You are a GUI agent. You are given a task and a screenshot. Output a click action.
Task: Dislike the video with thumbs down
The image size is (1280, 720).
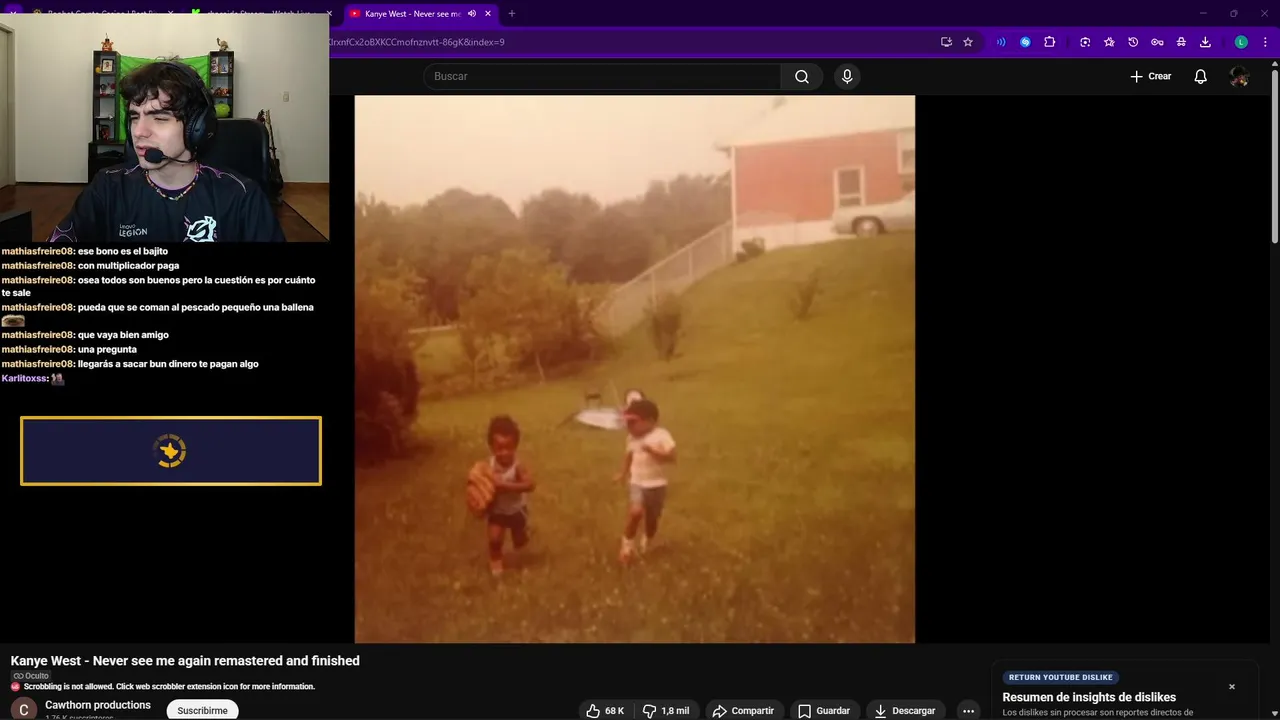[666, 711]
